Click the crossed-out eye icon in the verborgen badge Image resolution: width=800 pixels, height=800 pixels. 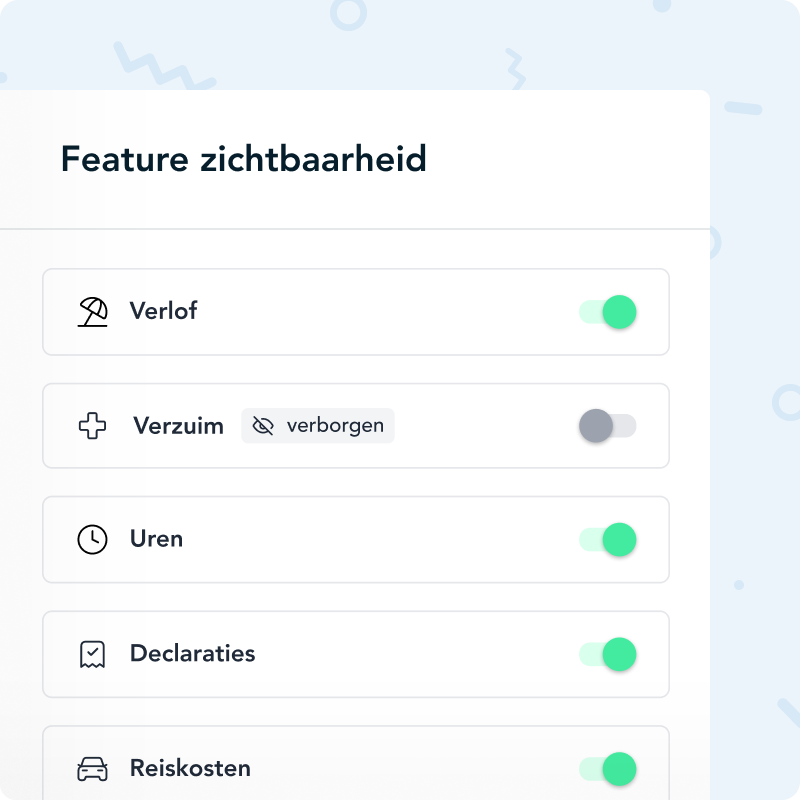(263, 425)
